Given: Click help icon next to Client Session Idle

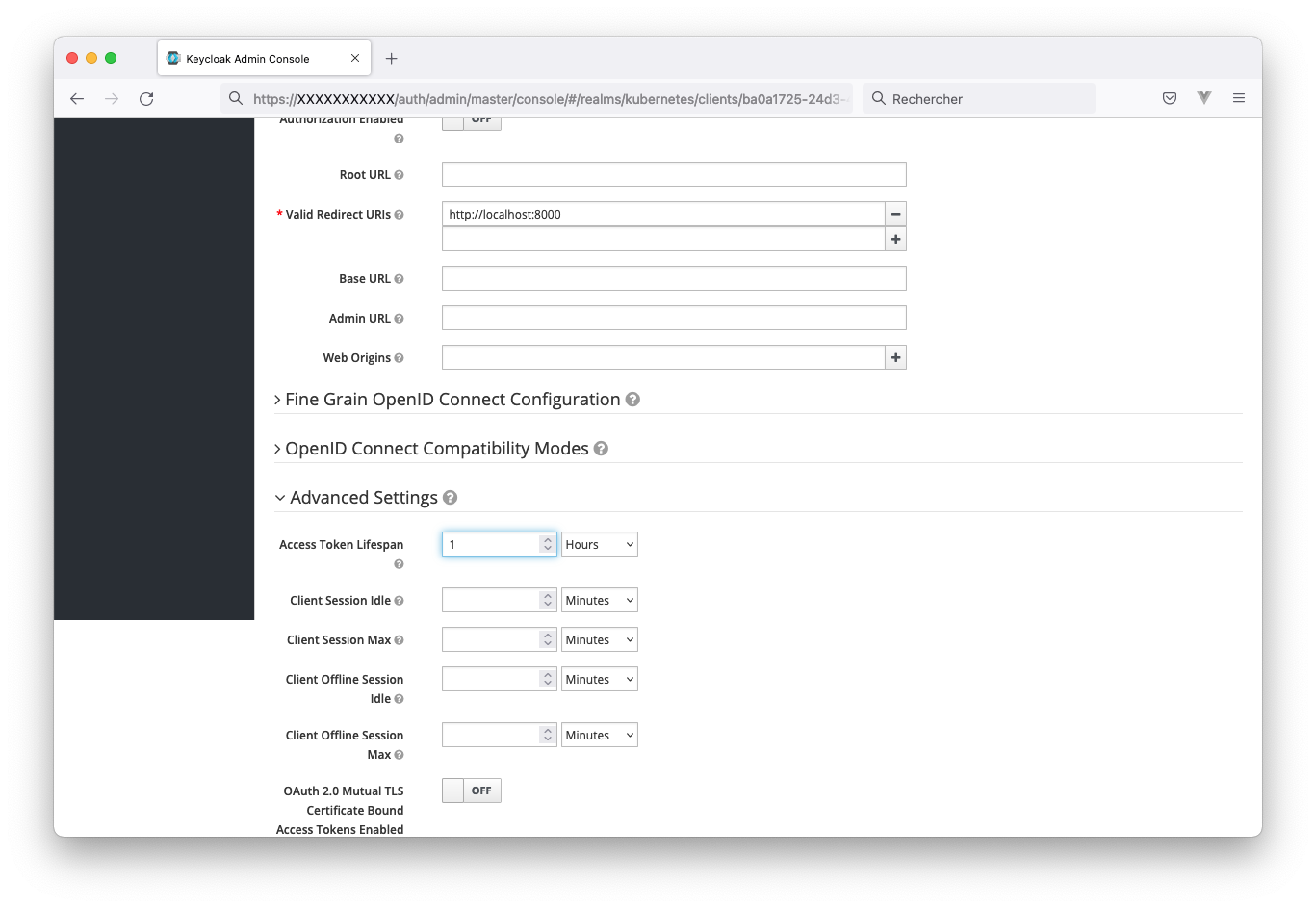Looking at the screenshot, I should (399, 601).
